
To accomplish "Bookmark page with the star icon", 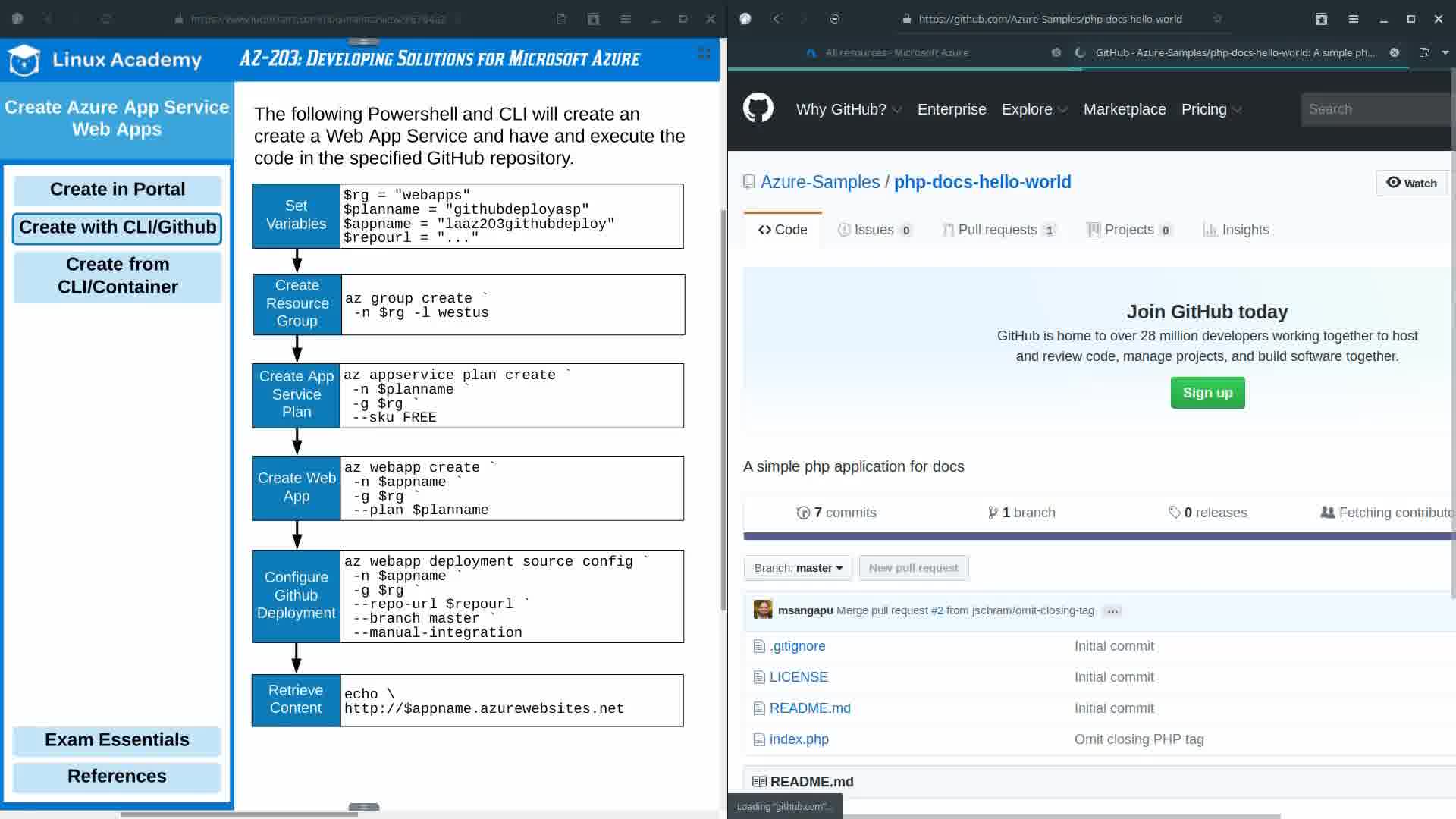I will (1217, 19).
